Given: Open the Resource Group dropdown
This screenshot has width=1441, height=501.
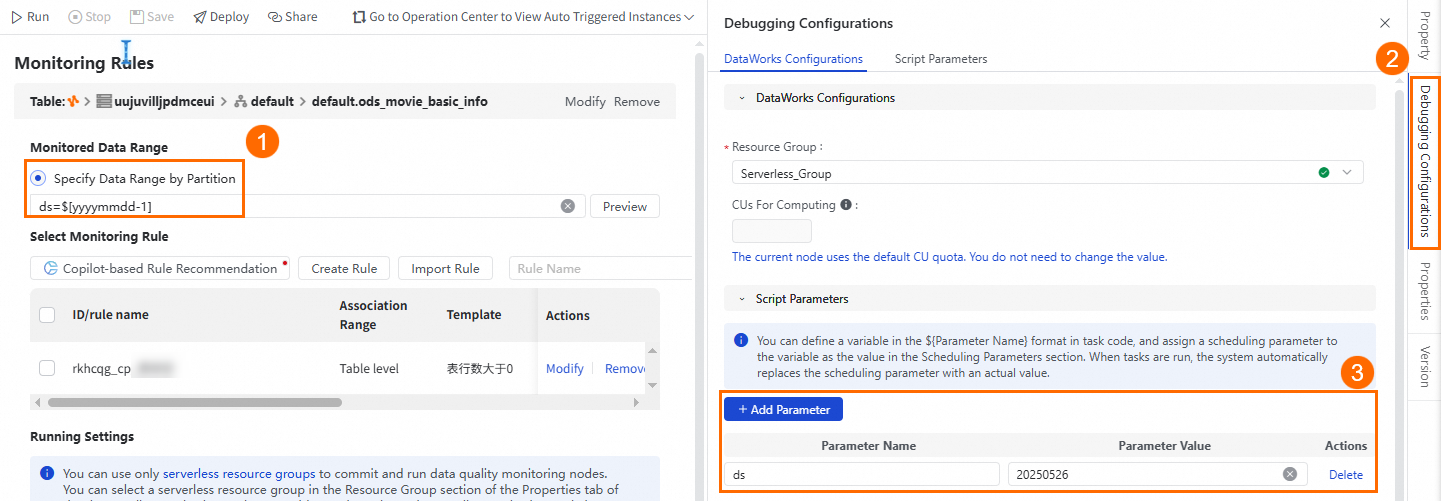Looking at the screenshot, I should click(x=1347, y=173).
